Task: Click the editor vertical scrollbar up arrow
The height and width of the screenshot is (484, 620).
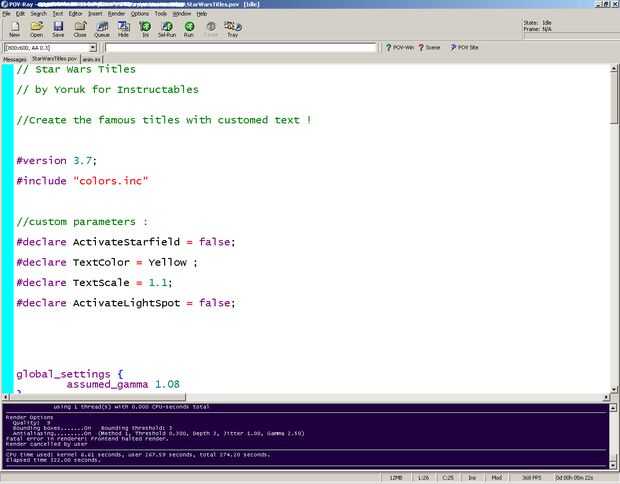Action: pyautogui.click(x=614, y=68)
